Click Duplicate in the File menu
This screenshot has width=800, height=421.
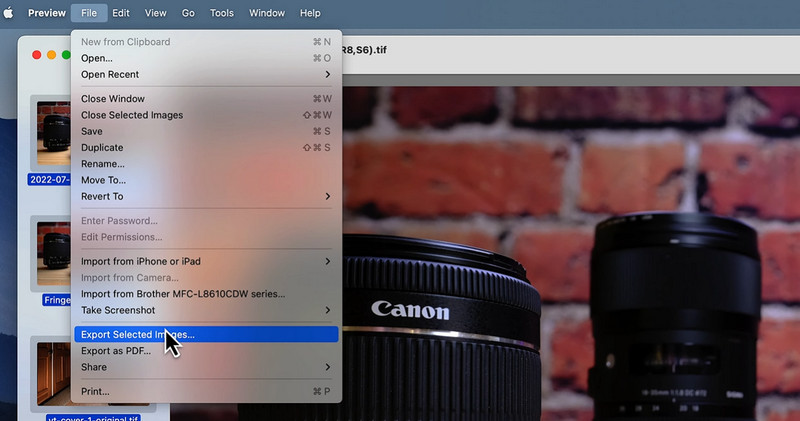102,148
